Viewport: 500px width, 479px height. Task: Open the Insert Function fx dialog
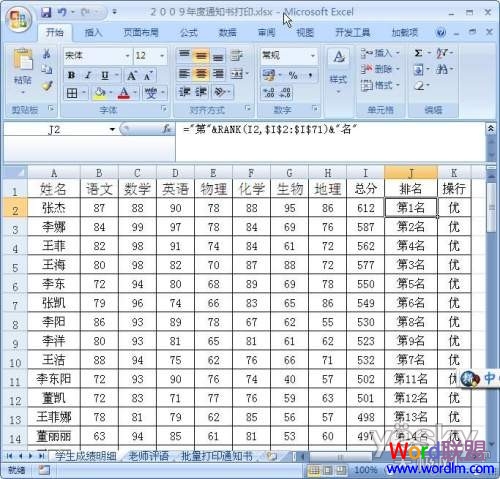click(x=167, y=128)
